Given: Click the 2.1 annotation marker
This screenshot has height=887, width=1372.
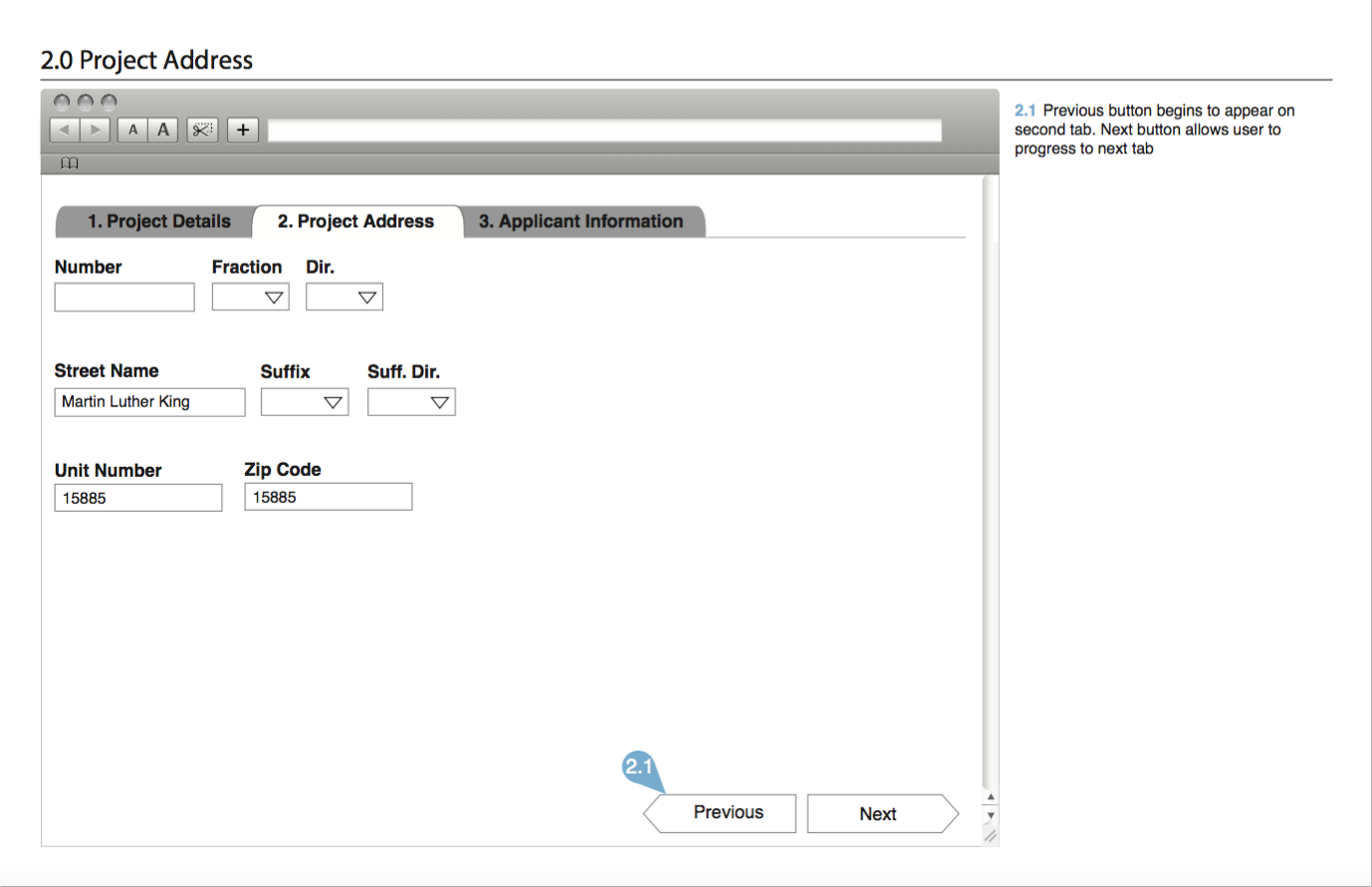Looking at the screenshot, I should pos(638,767).
